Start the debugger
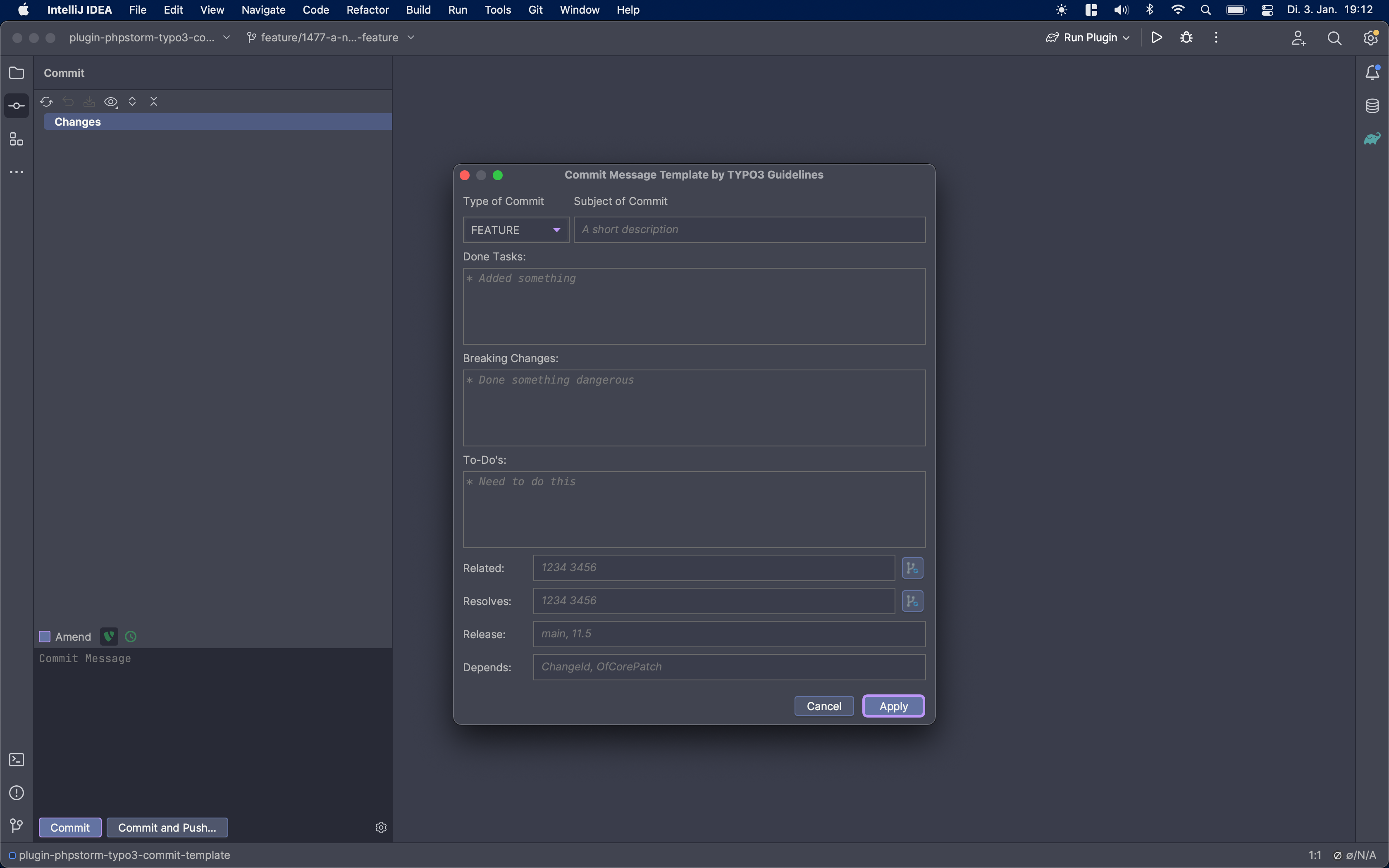The height and width of the screenshot is (868, 1389). point(1186,37)
